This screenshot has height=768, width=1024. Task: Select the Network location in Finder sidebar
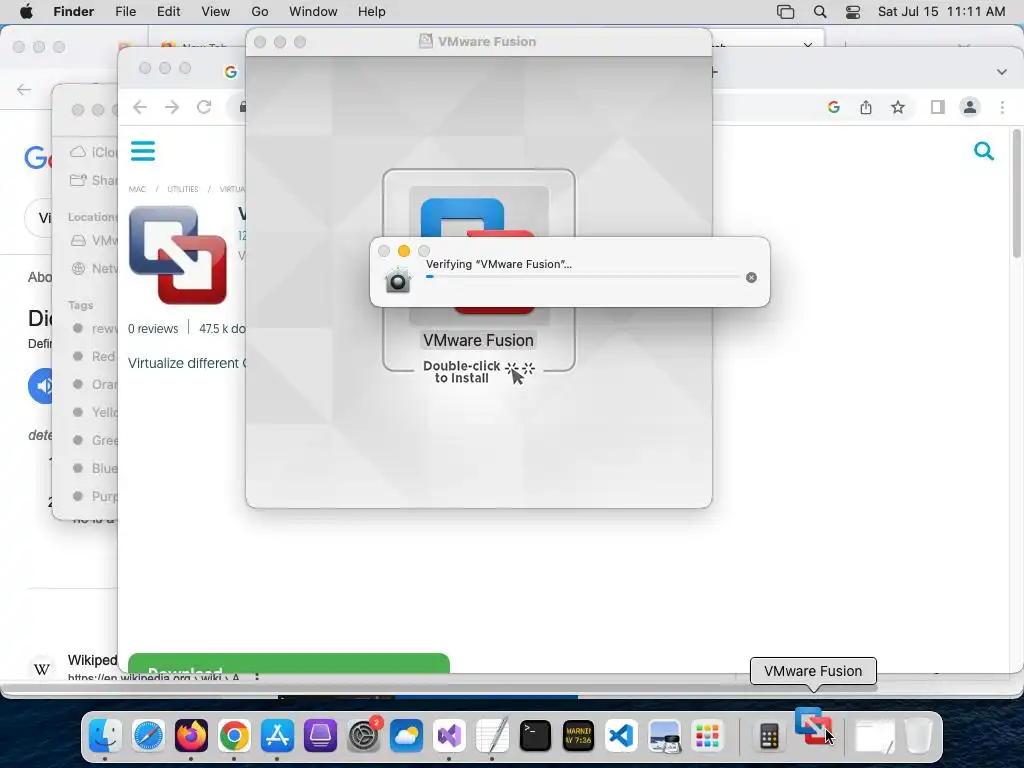[96, 268]
